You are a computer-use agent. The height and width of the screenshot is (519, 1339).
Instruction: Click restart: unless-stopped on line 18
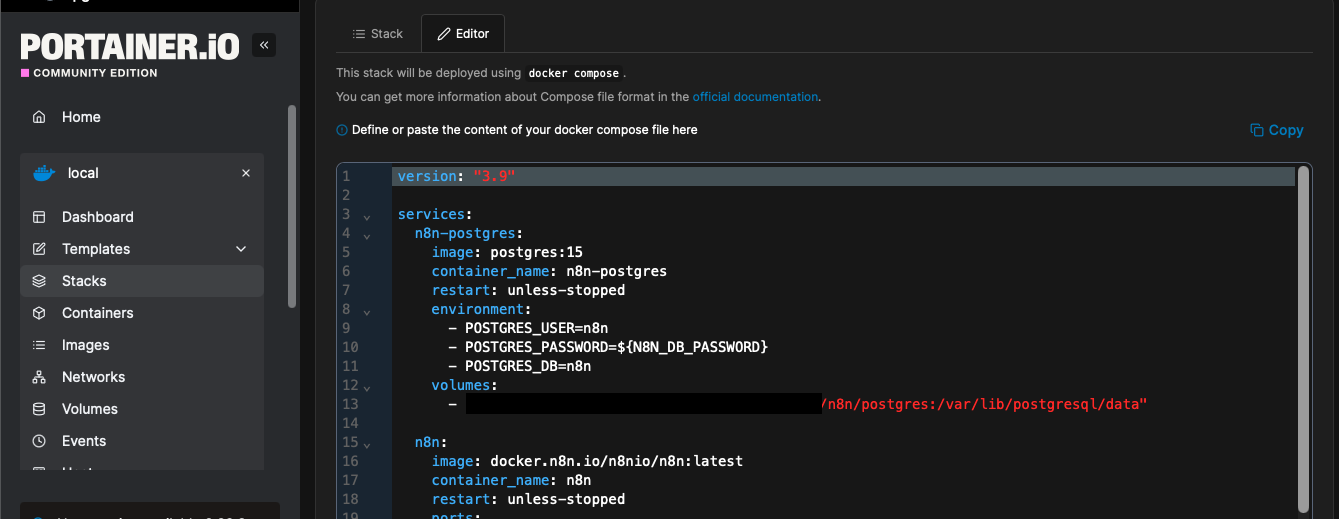click(x=528, y=499)
